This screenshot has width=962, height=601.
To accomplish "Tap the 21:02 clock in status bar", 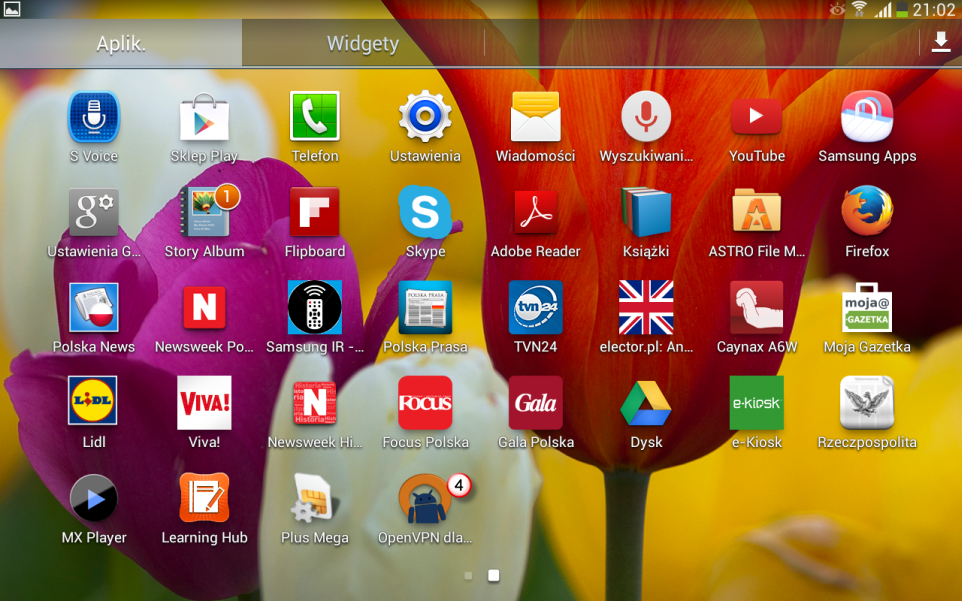I will coord(934,9).
